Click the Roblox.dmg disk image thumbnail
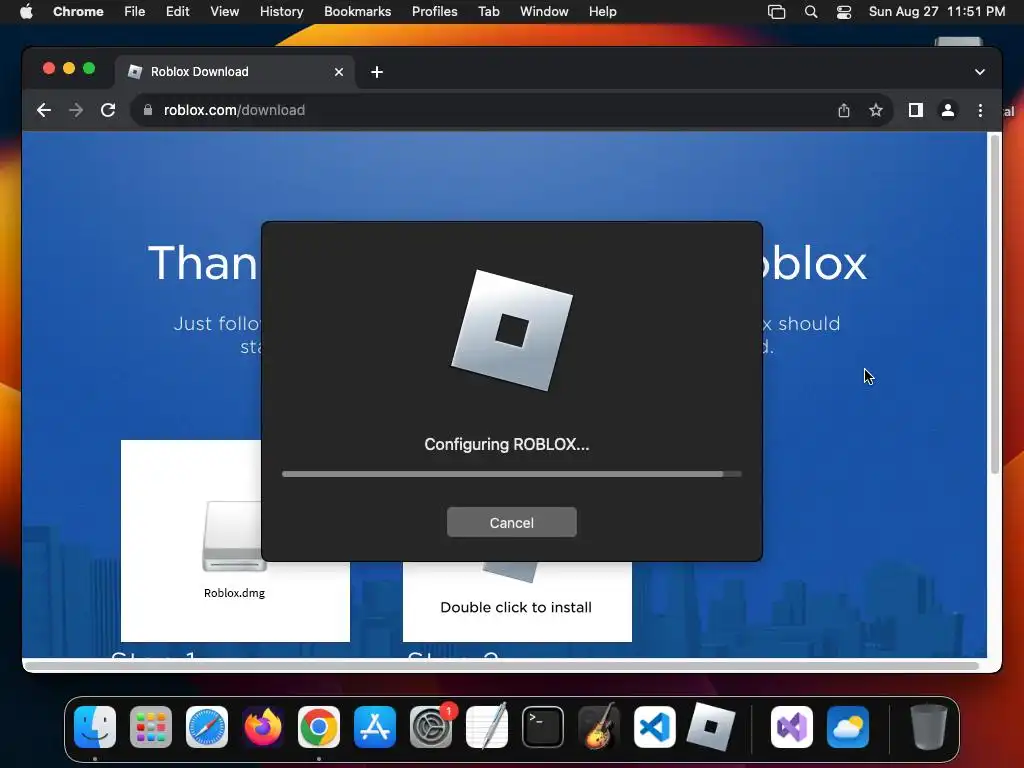This screenshot has height=768, width=1024. 234,536
